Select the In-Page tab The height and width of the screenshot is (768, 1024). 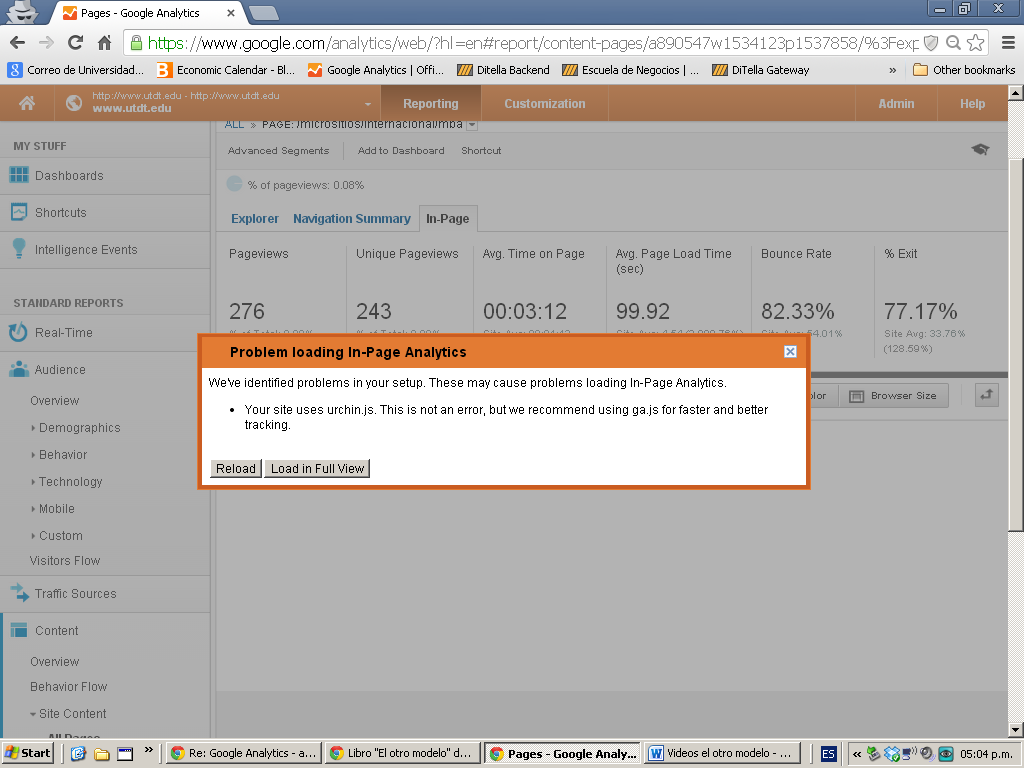(x=448, y=219)
